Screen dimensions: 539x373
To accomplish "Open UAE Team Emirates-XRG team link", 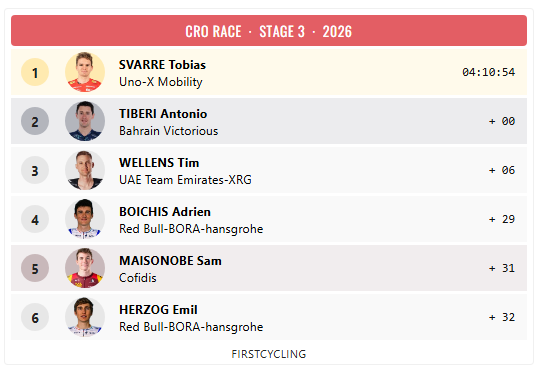I will [185, 180].
